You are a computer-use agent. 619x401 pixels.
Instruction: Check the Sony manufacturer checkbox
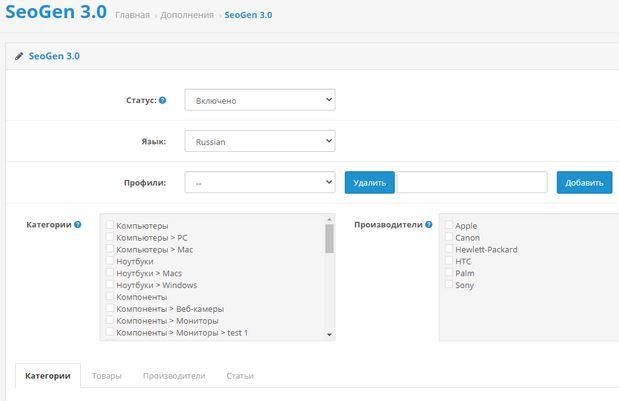point(449,285)
